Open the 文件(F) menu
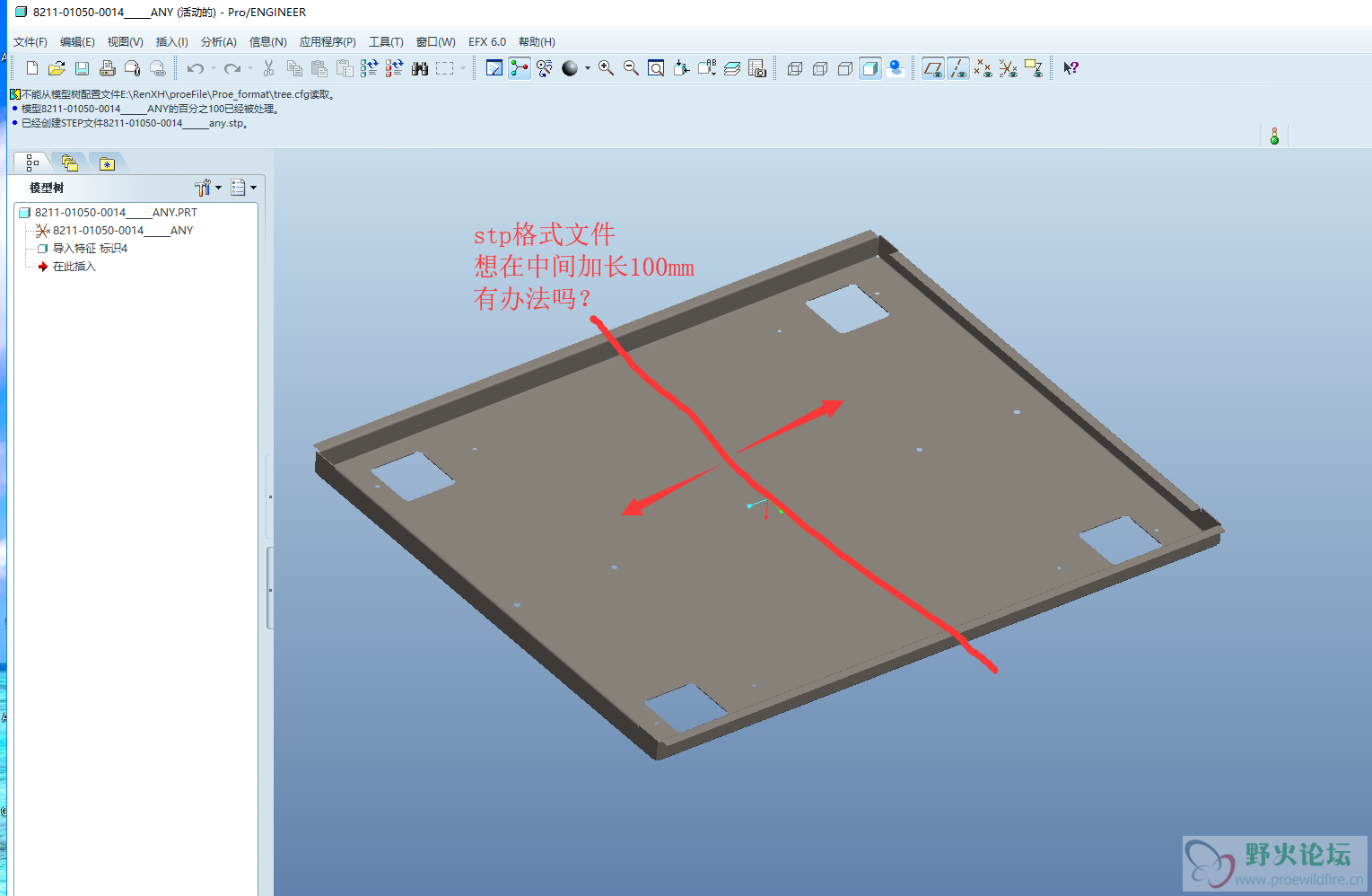 click(x=31, y=42)
